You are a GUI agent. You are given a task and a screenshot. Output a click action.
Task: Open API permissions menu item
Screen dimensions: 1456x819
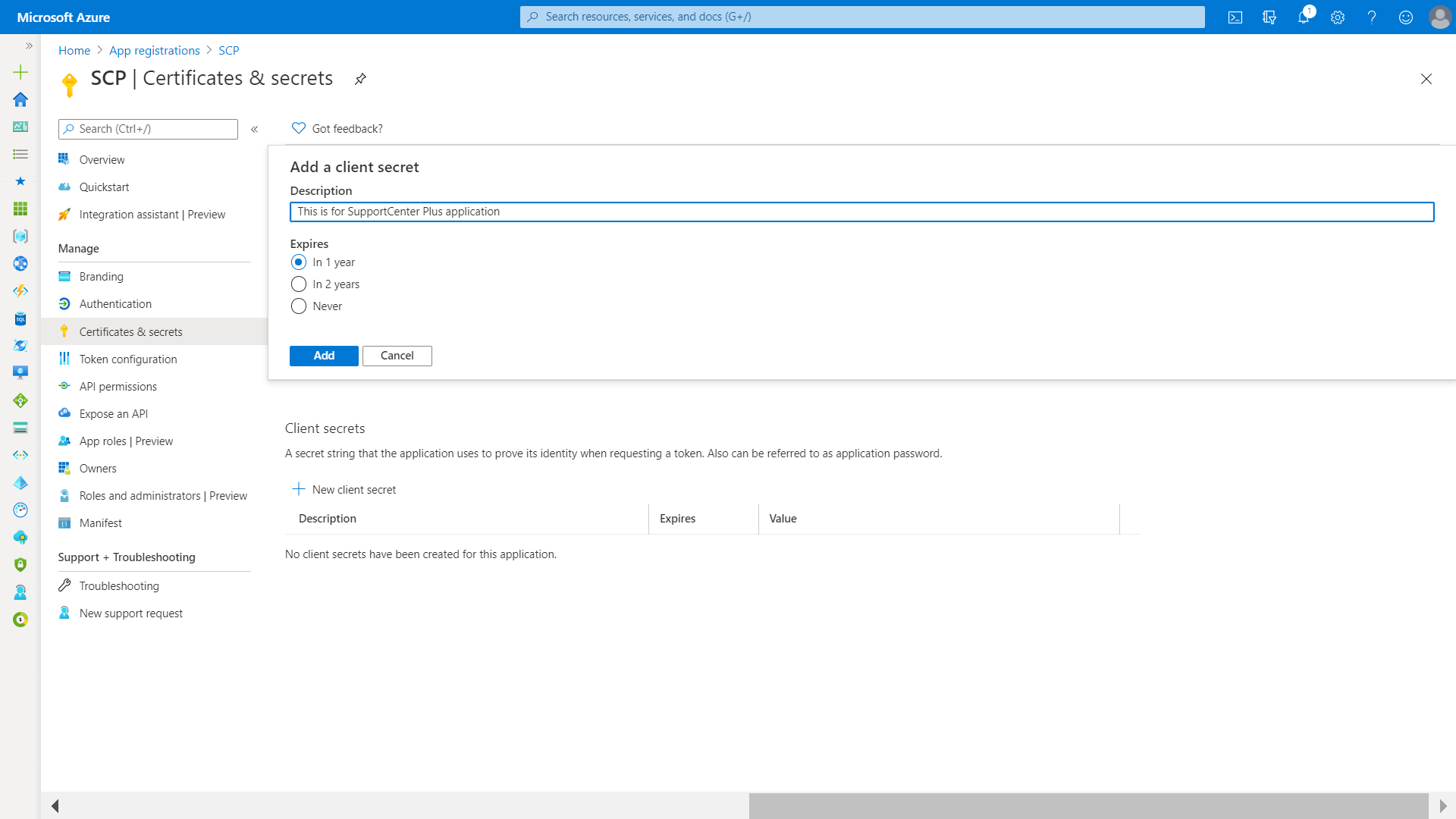[118, 387]
